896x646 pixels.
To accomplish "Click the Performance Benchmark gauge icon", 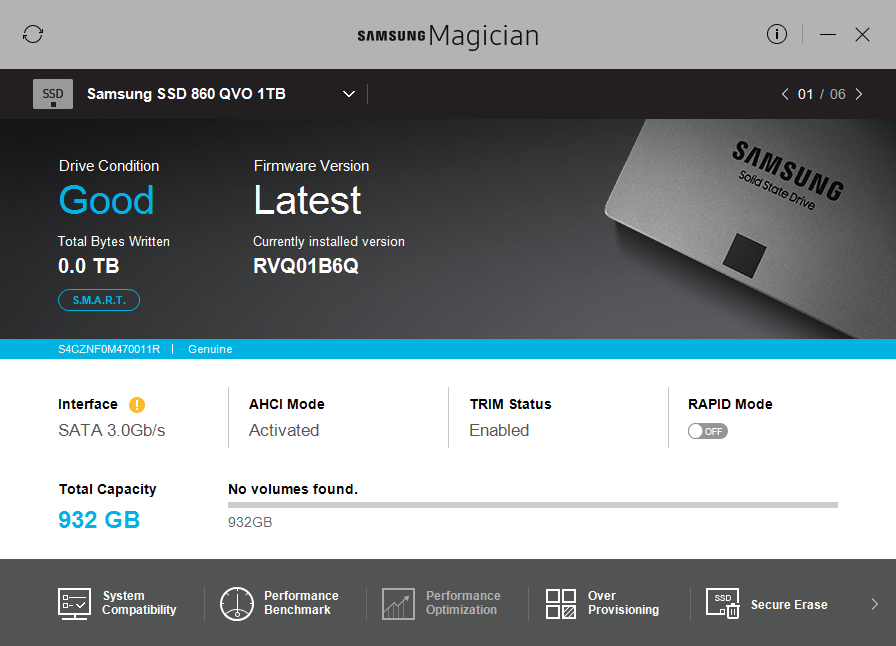I will click(x=237, y=604).
